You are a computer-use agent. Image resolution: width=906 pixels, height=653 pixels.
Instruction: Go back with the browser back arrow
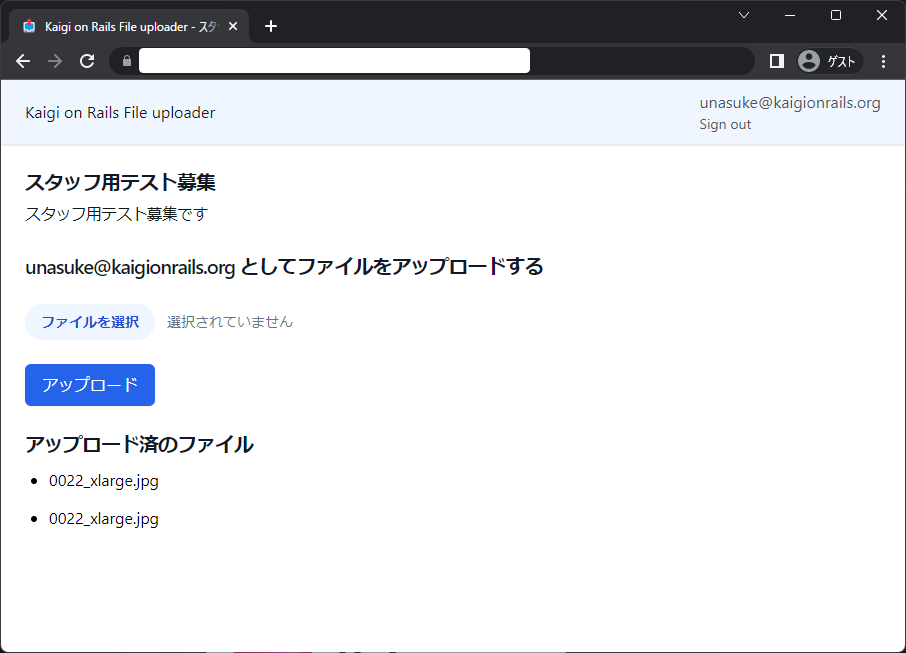pos(23,61)
